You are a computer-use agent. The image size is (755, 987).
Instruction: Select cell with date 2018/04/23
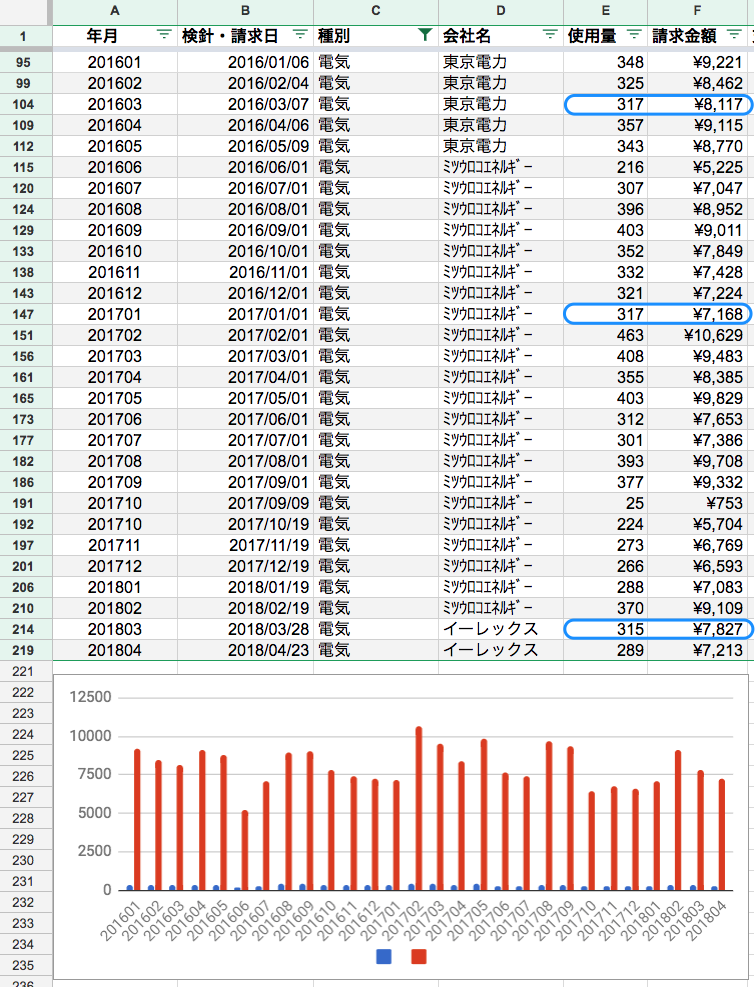tap(245, 650)
